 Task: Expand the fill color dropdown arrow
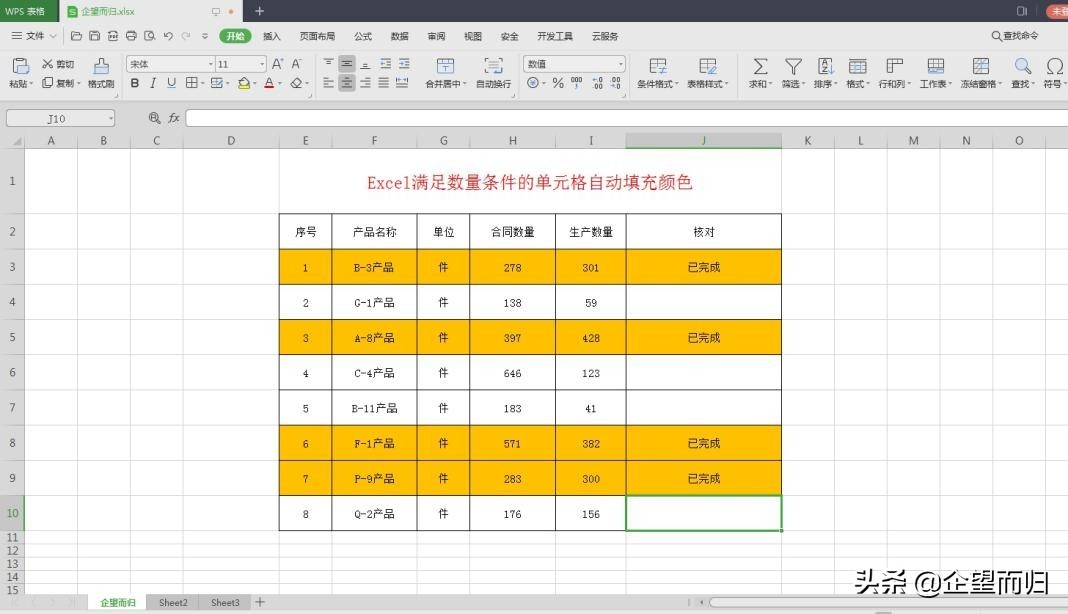[x=255, y=84]
